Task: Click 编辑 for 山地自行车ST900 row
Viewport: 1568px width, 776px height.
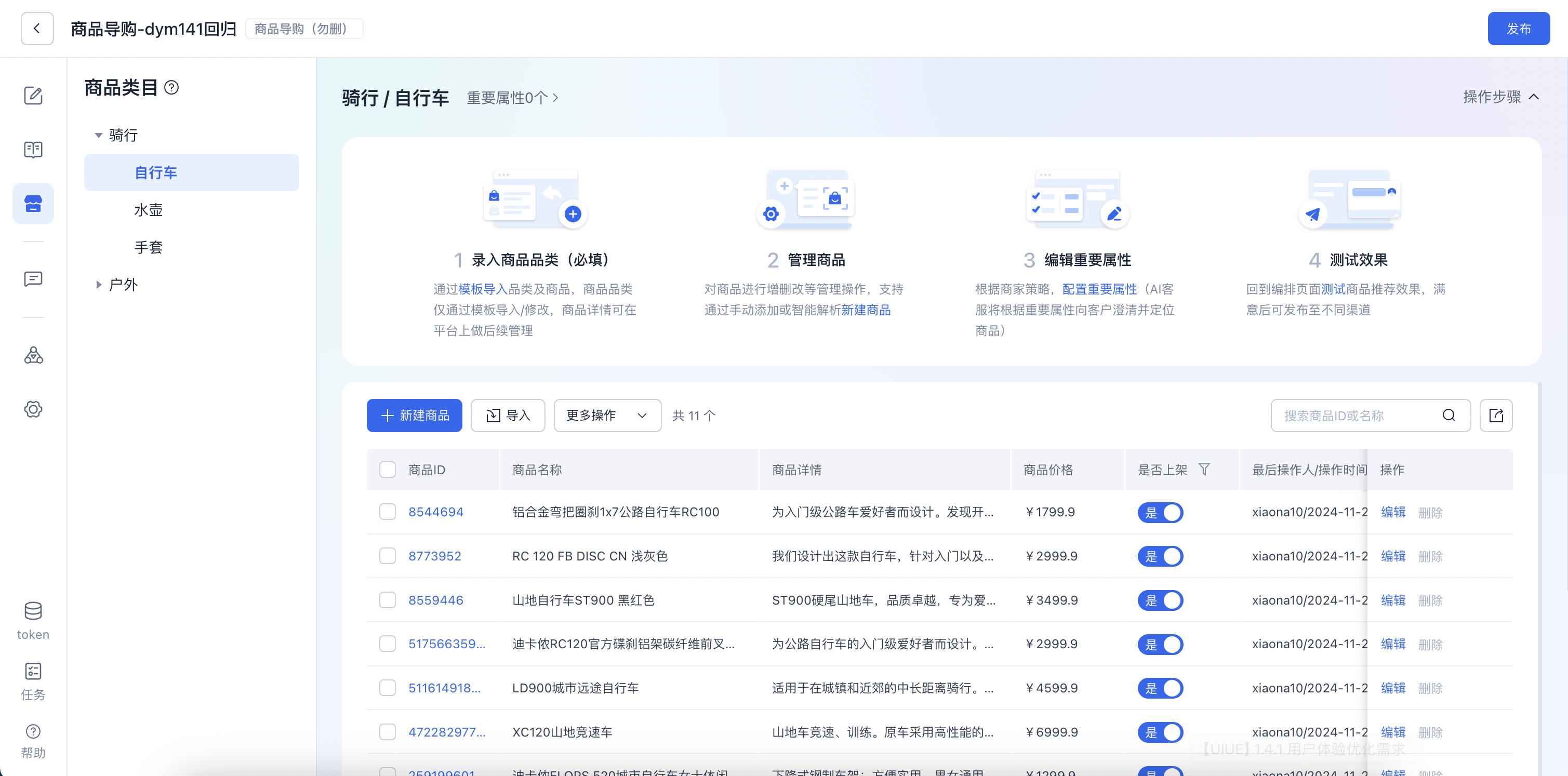Action: point(1393,600)
